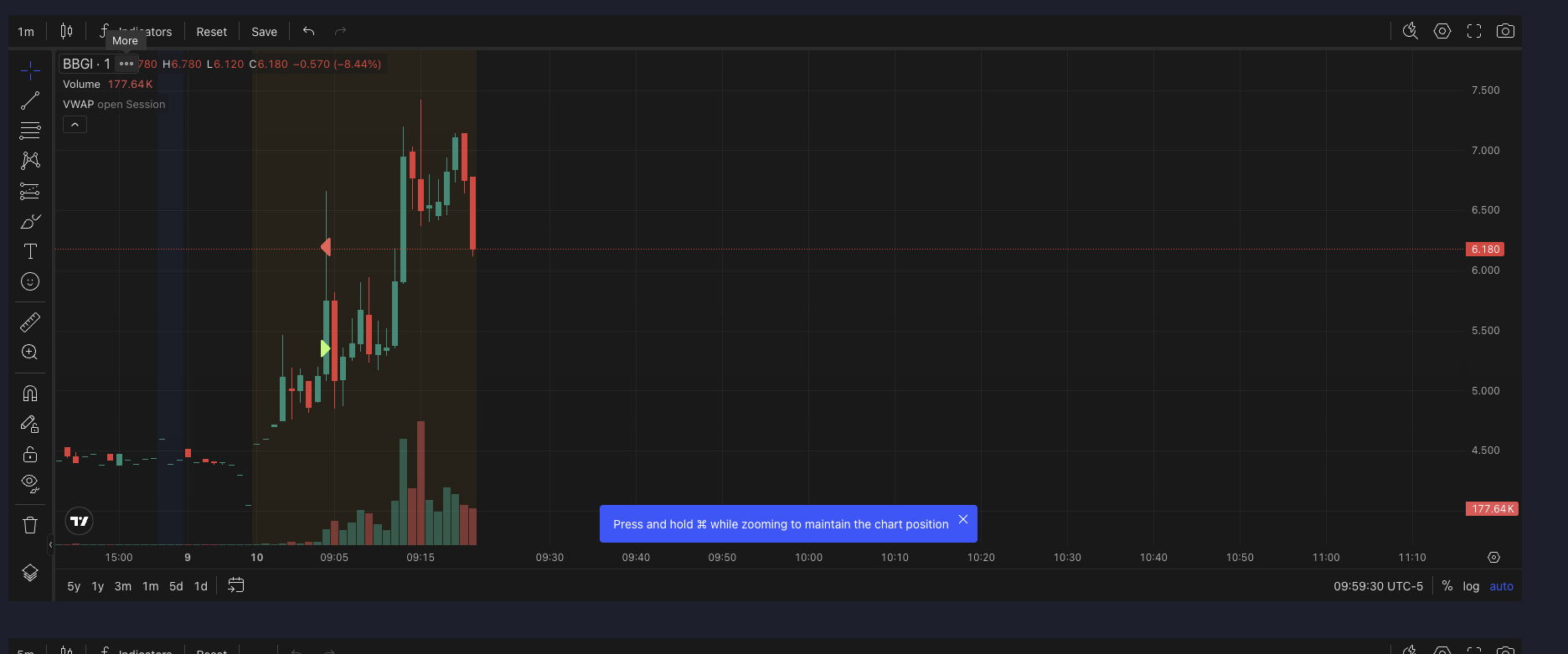Open the 1m interval dropdown
The width and height of the screenshot is (1568, 654).
[26, 32]
